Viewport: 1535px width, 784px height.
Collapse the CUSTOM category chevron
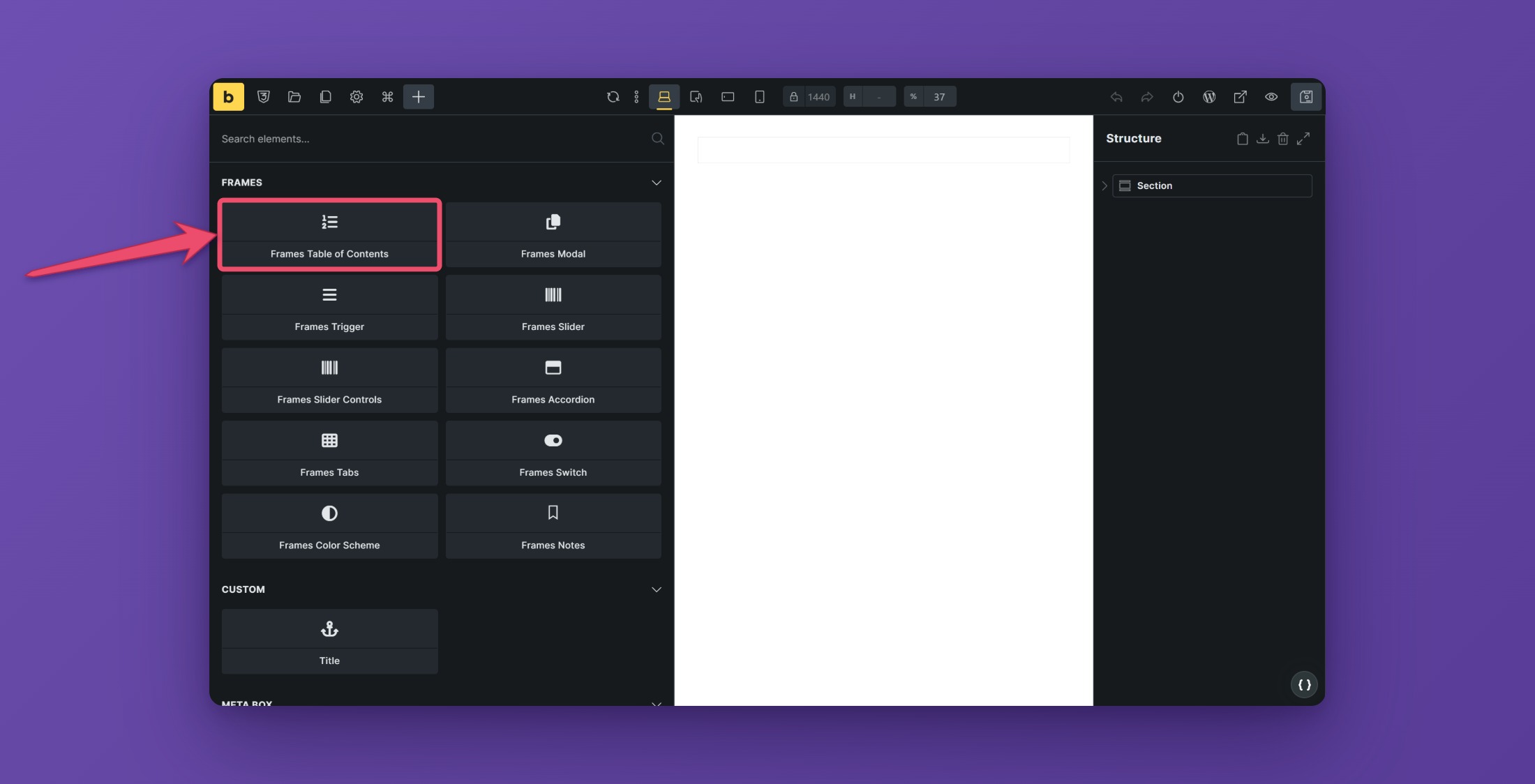tap(657, 589)
